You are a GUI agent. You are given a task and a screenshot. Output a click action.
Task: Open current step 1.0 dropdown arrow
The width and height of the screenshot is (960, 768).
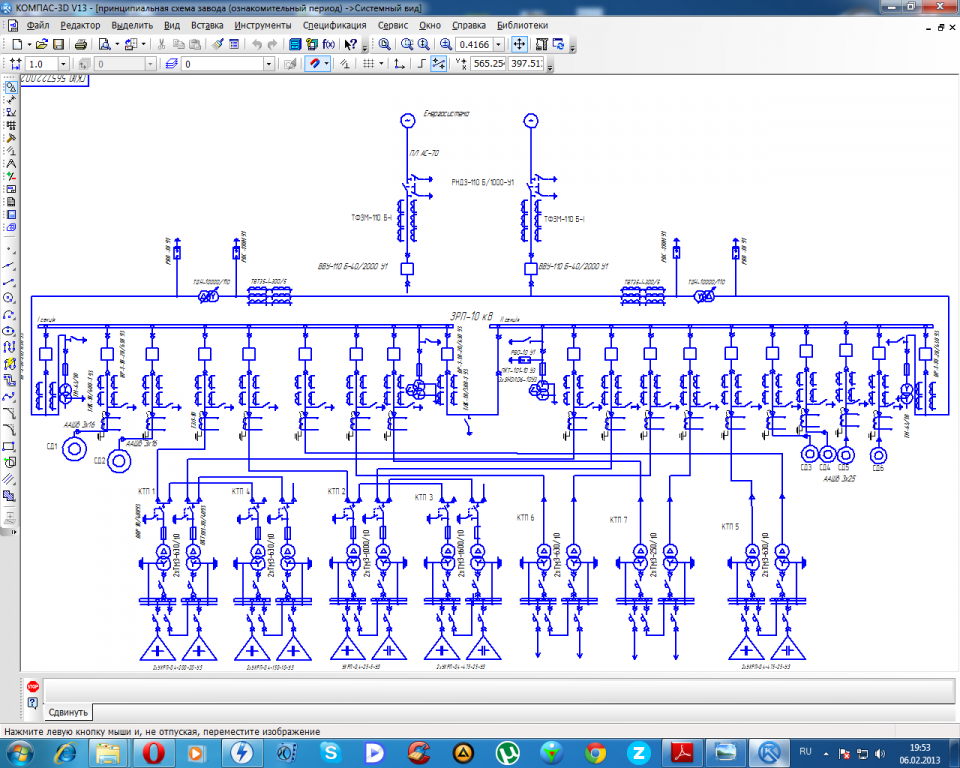point(62,64)
